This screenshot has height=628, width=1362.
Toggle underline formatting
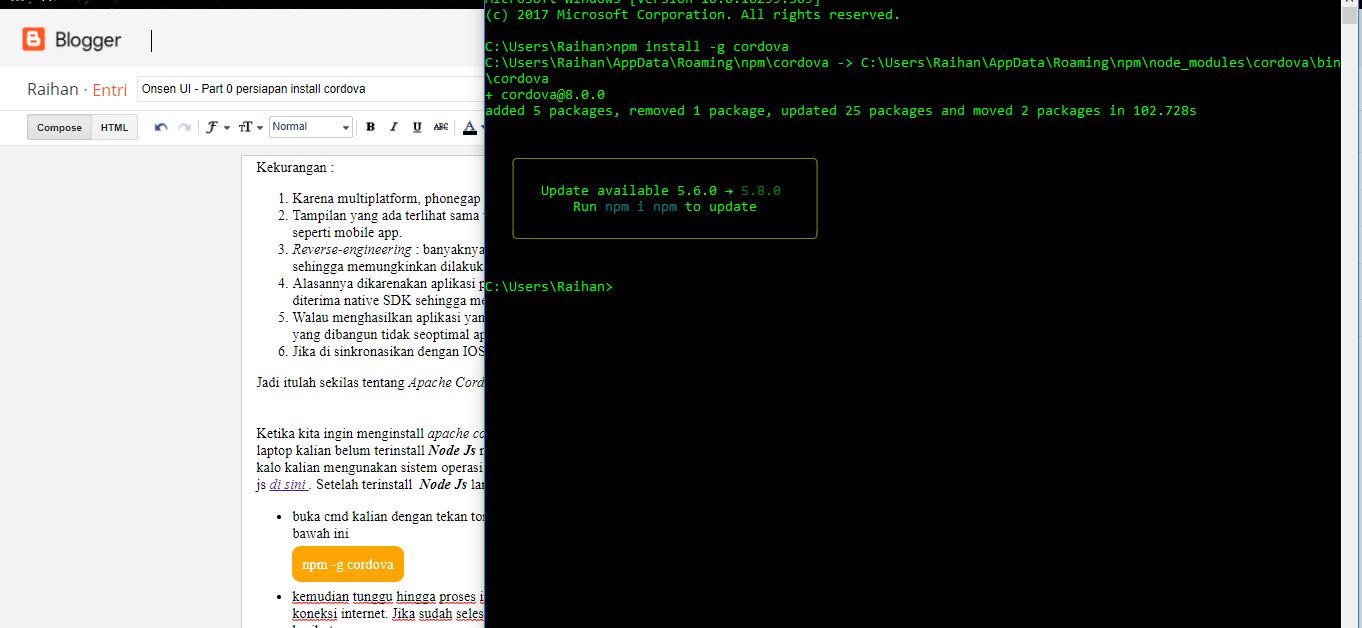415,126
